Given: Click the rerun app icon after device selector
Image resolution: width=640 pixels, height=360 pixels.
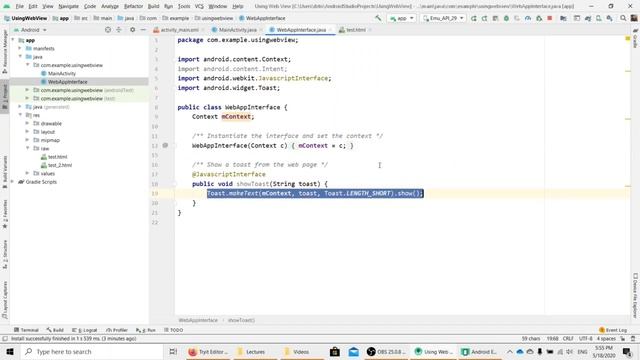Looking at the screenshot, I should pos(473,18).
